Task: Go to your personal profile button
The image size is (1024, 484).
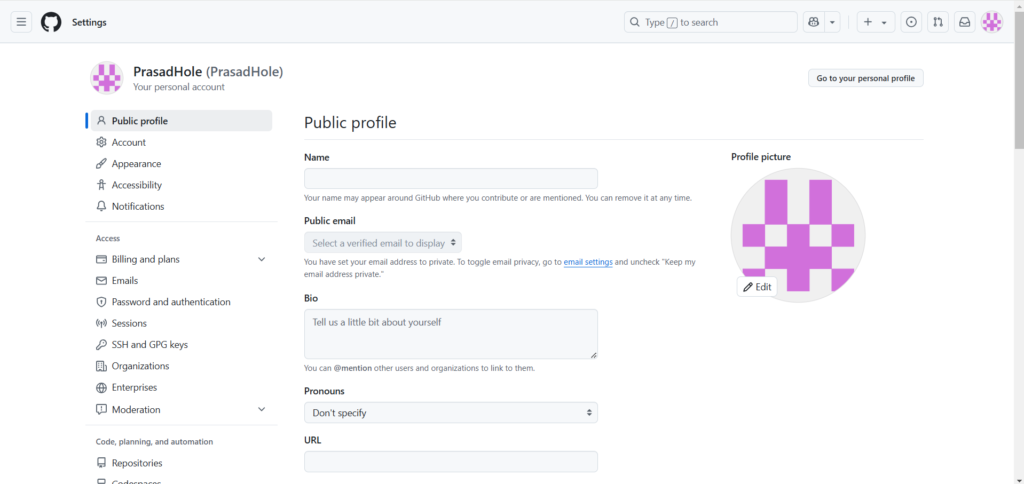Action: [x=865, y=78]
